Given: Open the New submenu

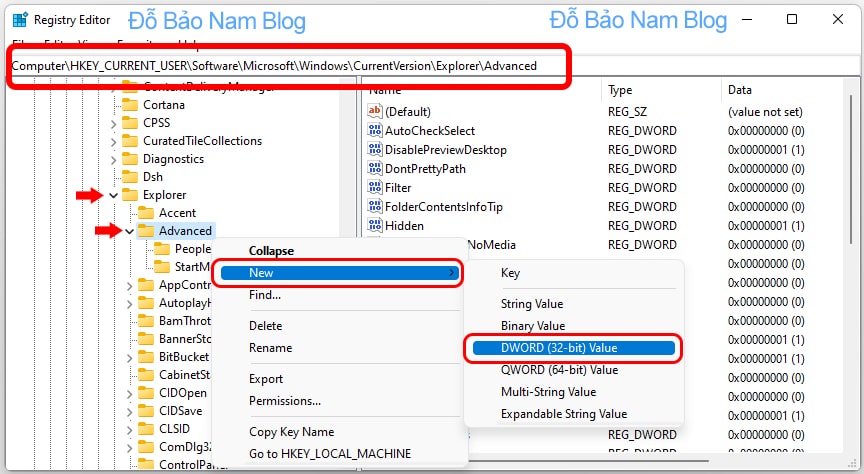Looking at the screenshot, I should [339, 273].
